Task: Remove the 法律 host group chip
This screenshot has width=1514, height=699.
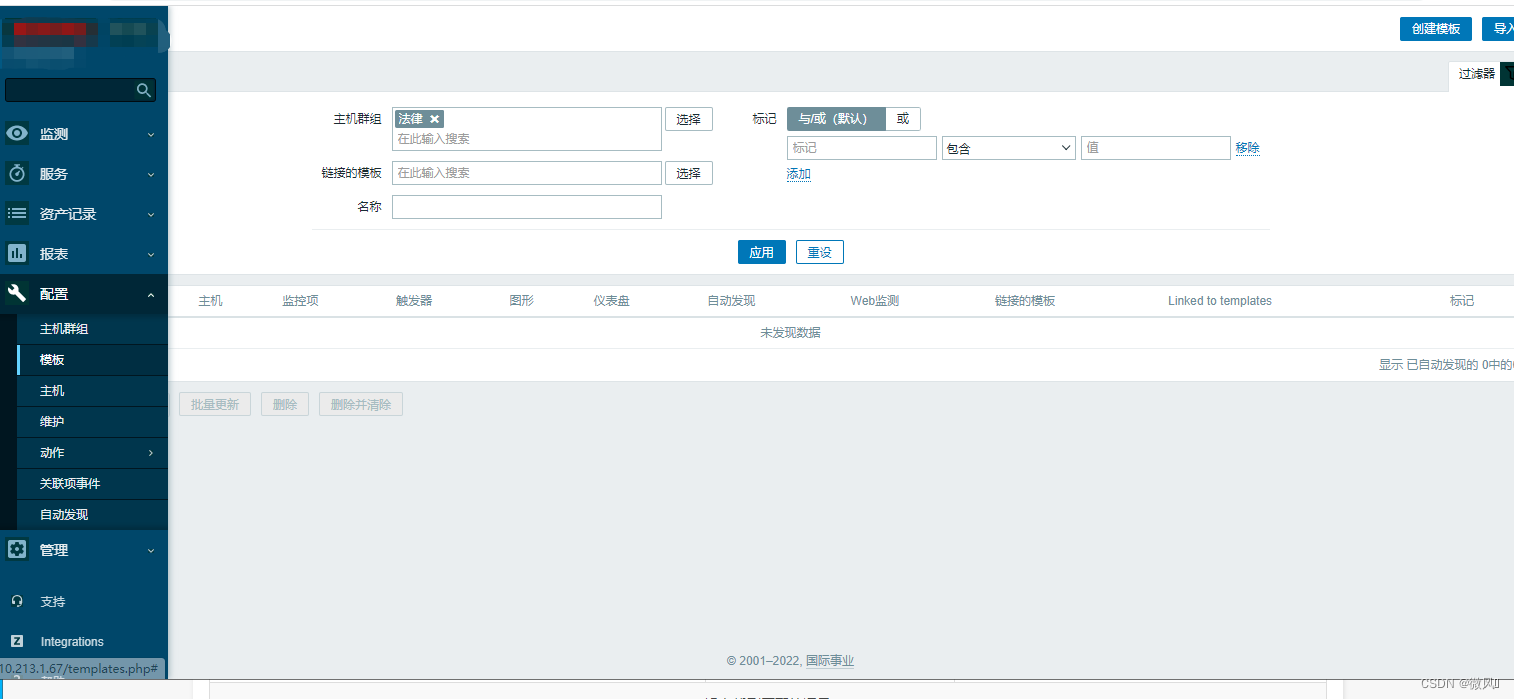Action: coord(434,118)
